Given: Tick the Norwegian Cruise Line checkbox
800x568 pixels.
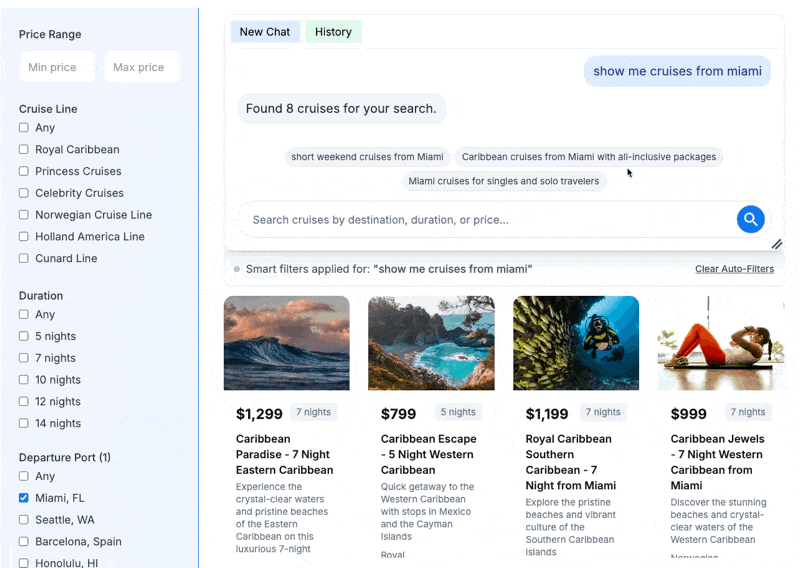Looking at the screenshot, I should point(24,215).
